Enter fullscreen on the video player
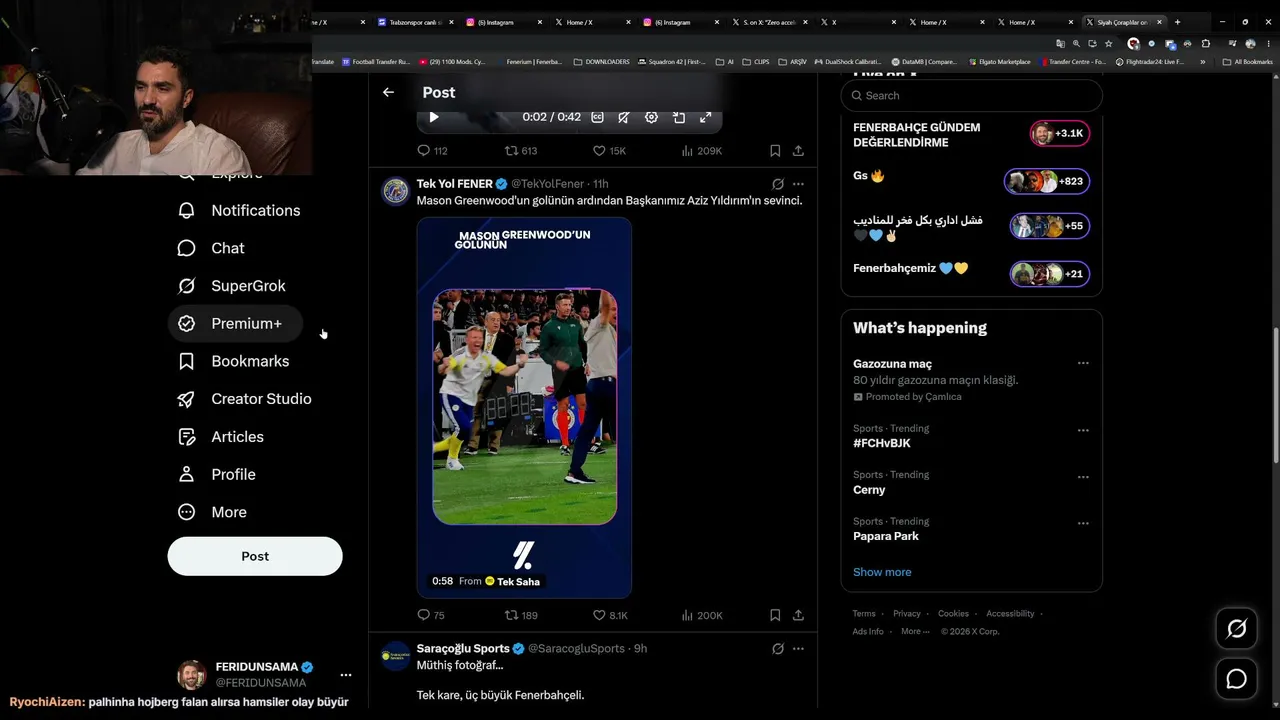Image resolution: width=1280 pixels, height=720 pixels. click(x=705, y=117)
